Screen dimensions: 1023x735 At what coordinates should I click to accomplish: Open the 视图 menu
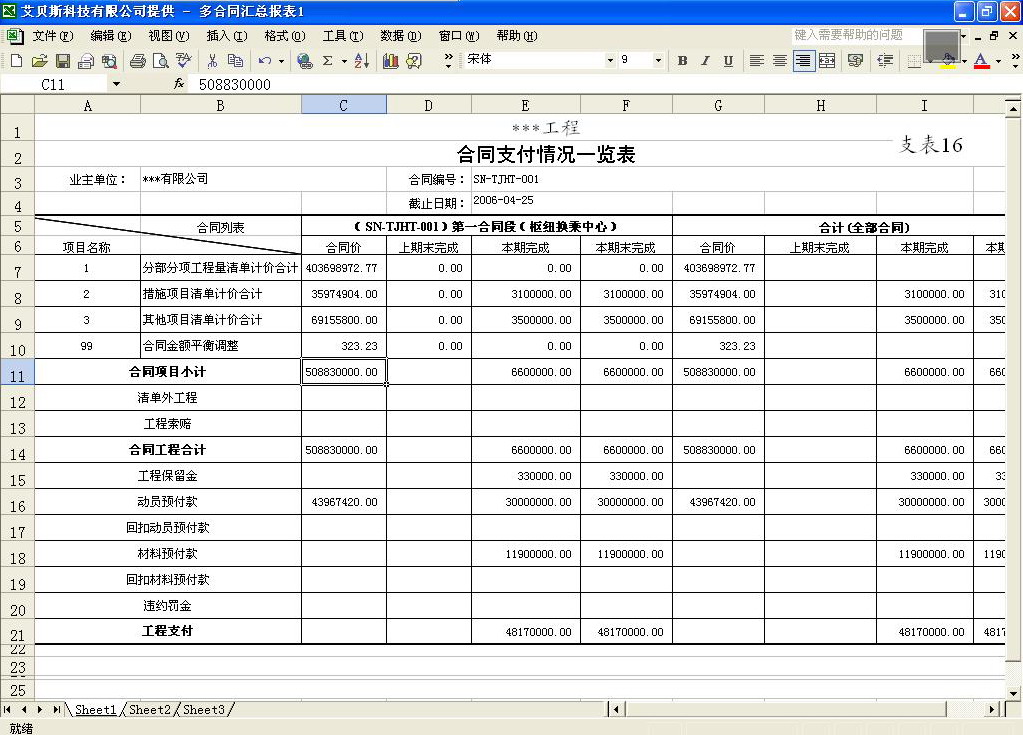coord(168,36)
